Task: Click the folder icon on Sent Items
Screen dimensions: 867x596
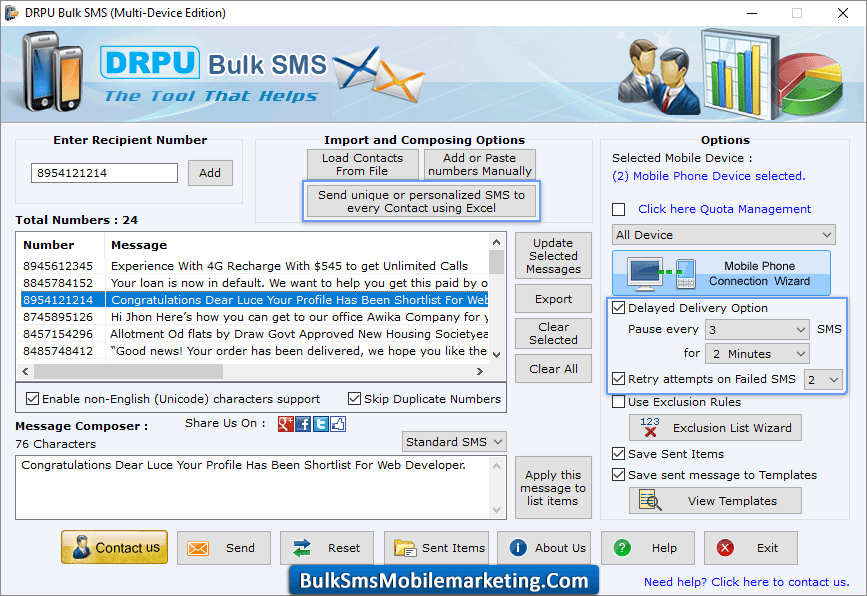Action: (x=405, y=548)
